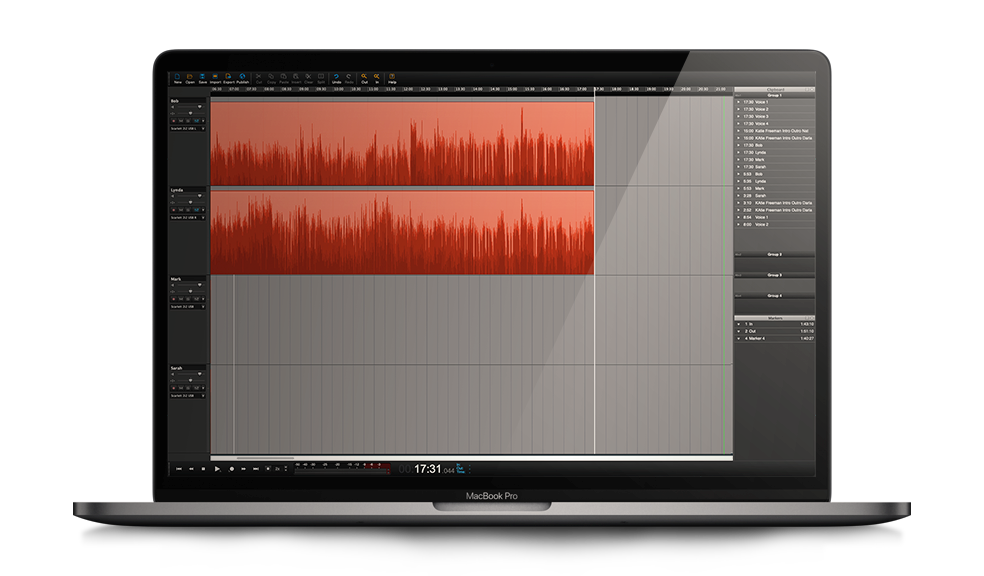Viewport: 984px width, 576px height.
Task: Select clipboard item '17:30 Lynda'
Action: pyautogui.click(x=774, y=152)
